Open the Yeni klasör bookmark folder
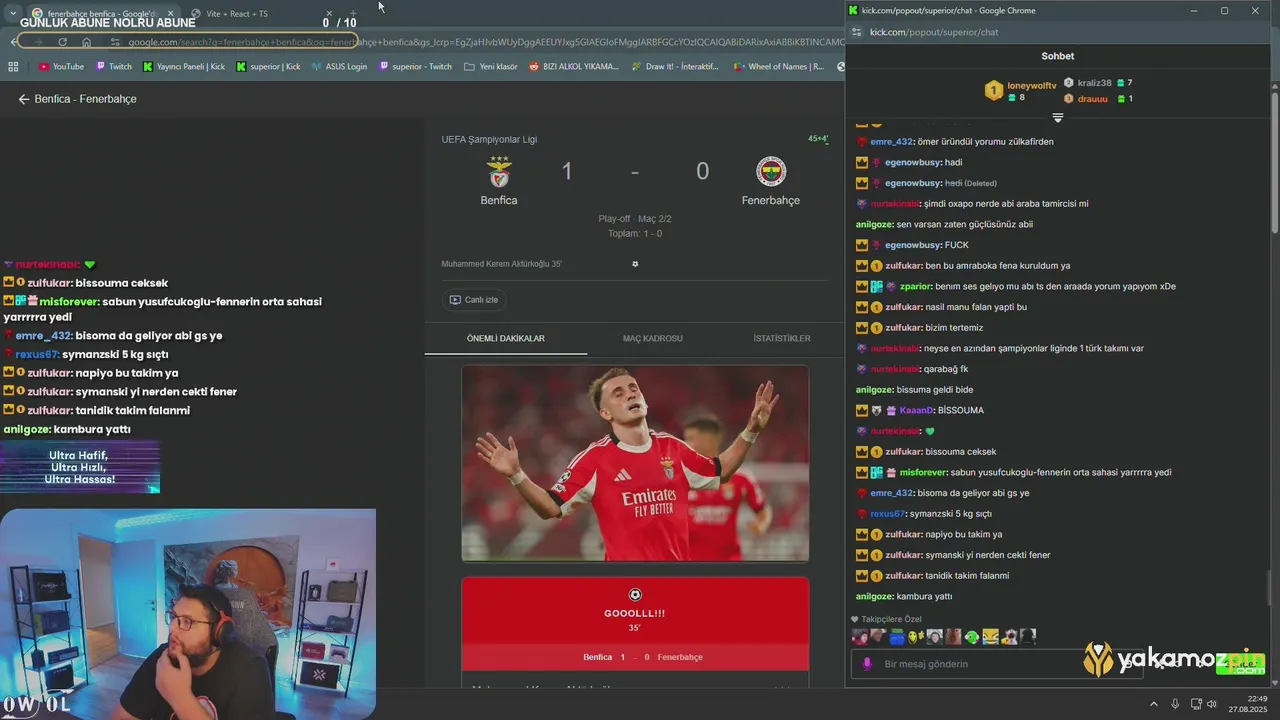The image size is (1280, 720). [x=490, y=67]
